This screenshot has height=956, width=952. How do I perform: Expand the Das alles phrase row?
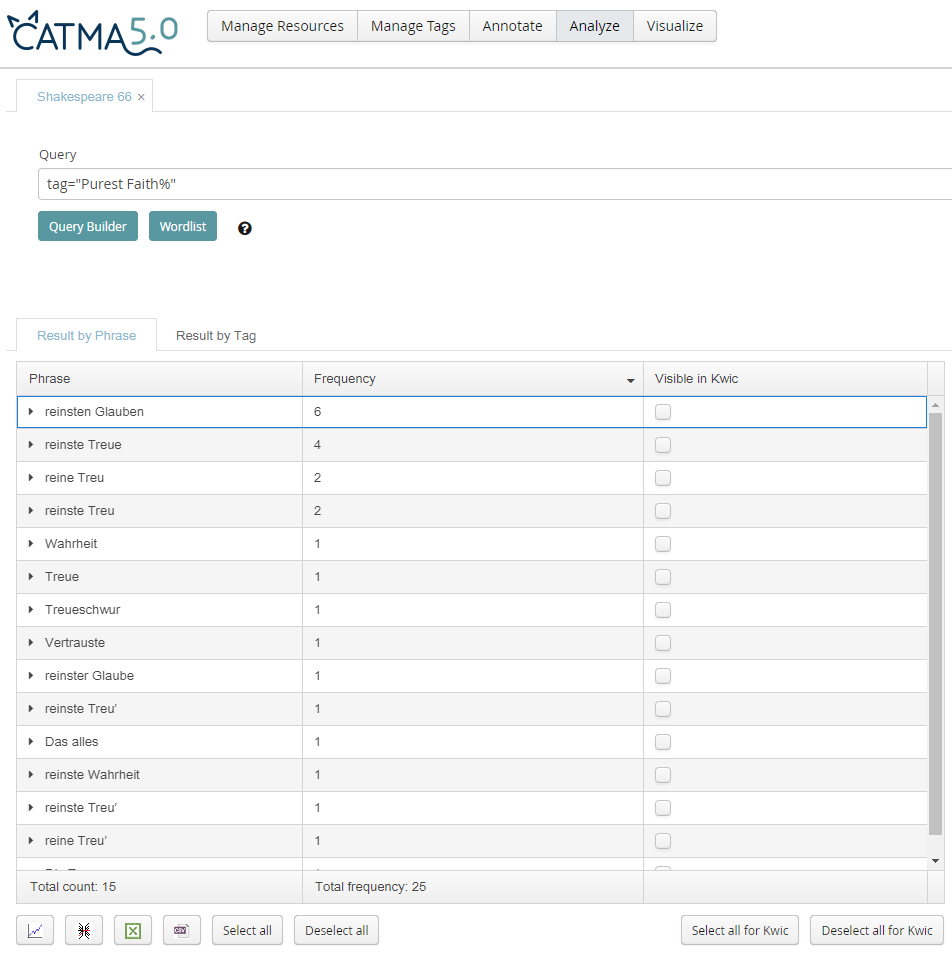click(31, 742)
